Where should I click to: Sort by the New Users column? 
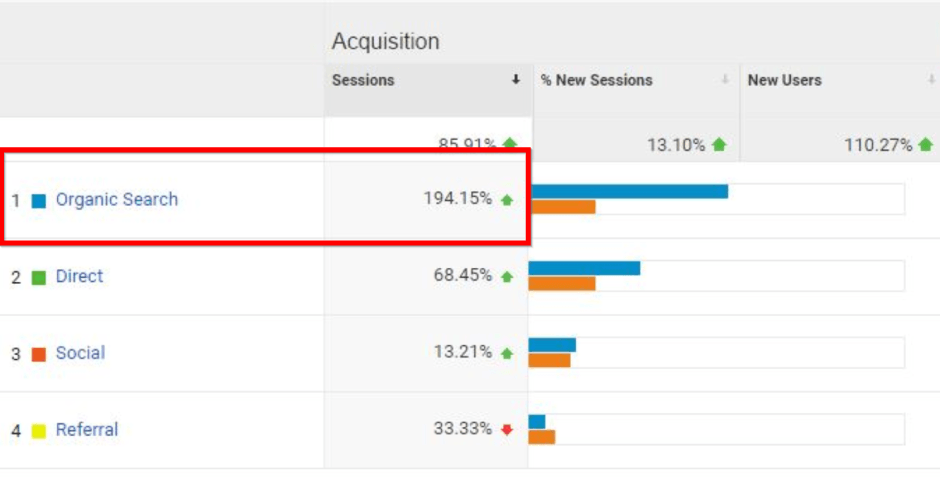click(784, 80)
